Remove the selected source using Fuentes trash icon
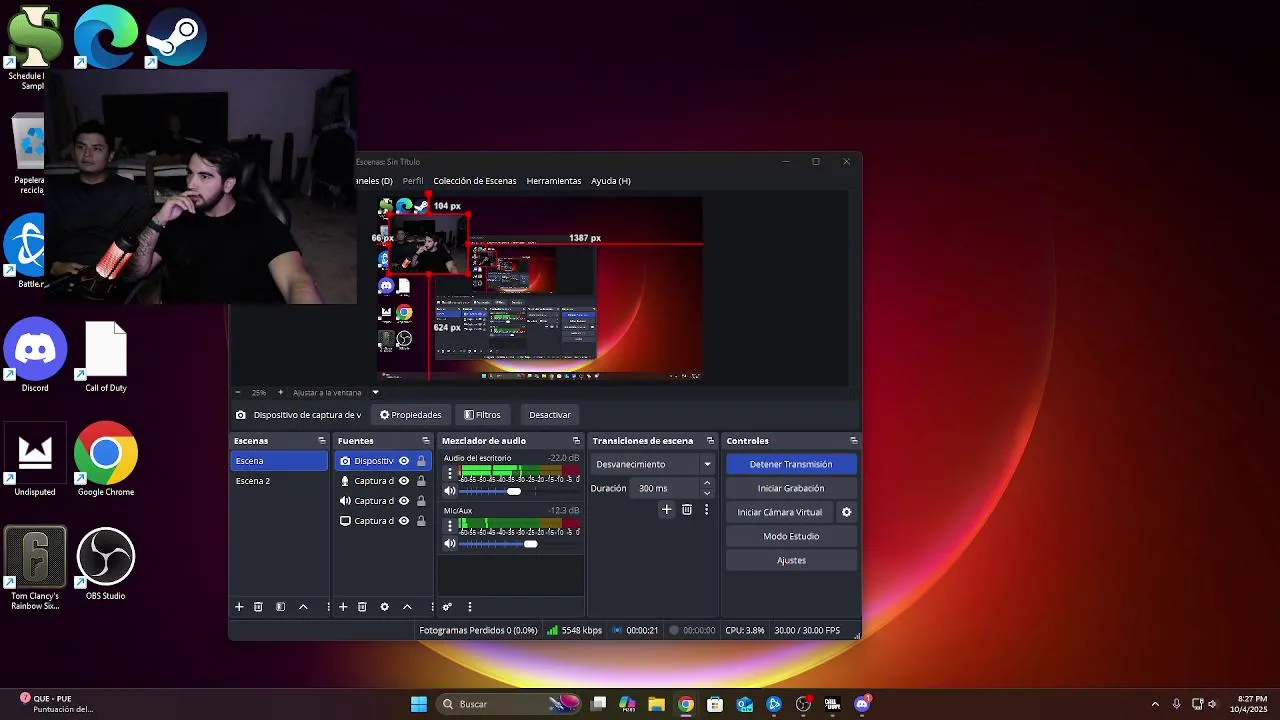This screenshot has height=720, width=1280. [362, 607]
